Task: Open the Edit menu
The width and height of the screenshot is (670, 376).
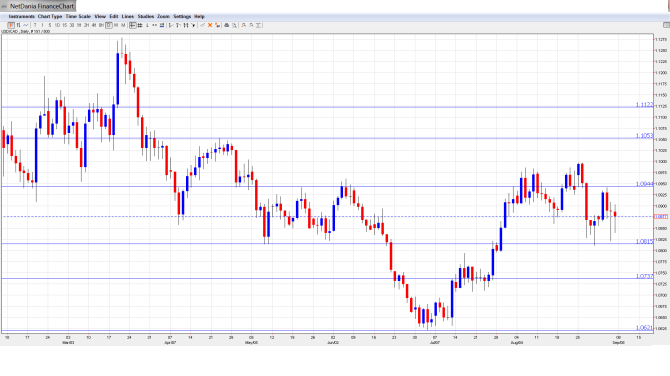Action: [x=114, y=16]
